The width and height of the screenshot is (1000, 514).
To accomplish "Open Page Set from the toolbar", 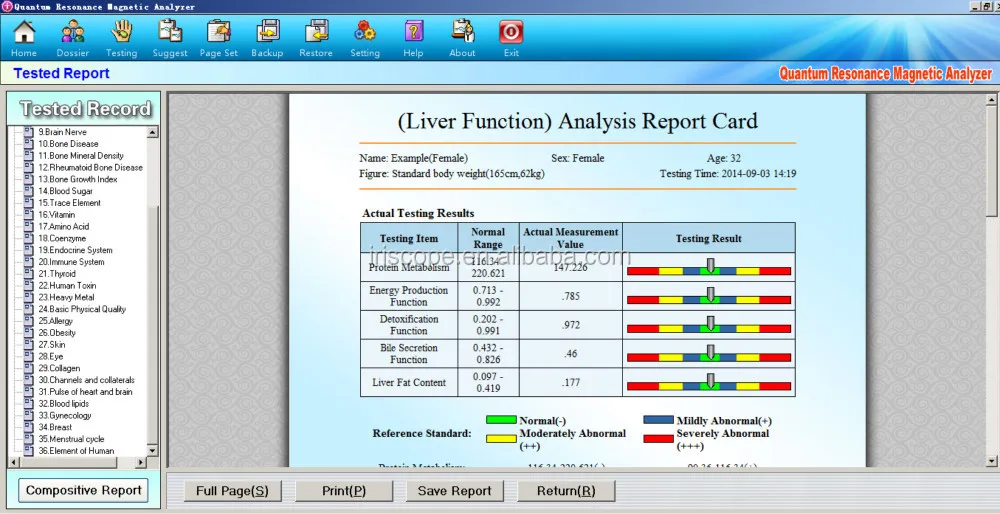I will tap(218, 37).
